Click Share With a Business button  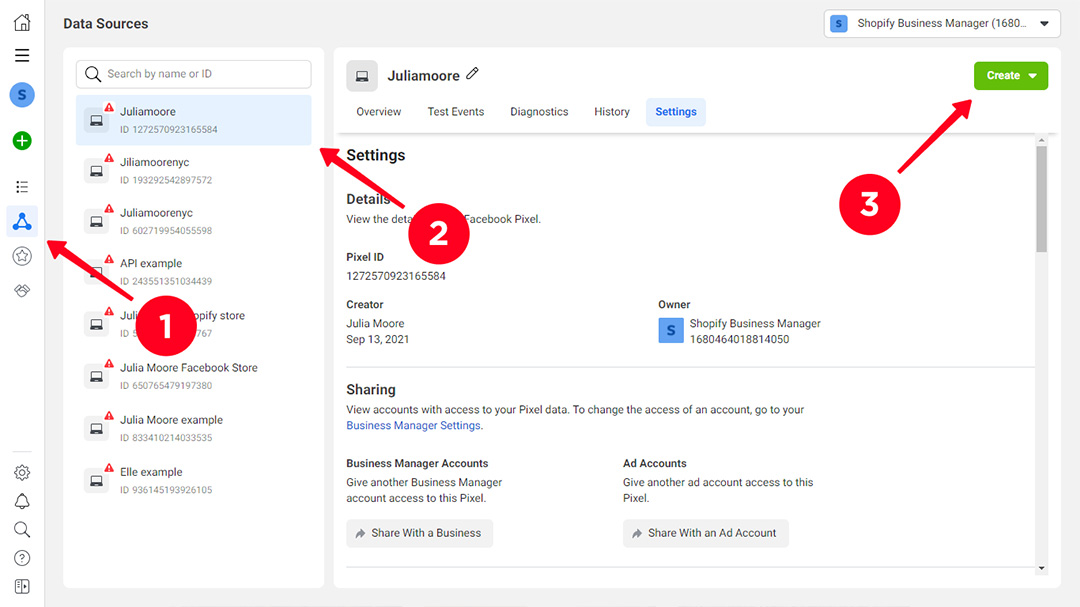[419, 533]
